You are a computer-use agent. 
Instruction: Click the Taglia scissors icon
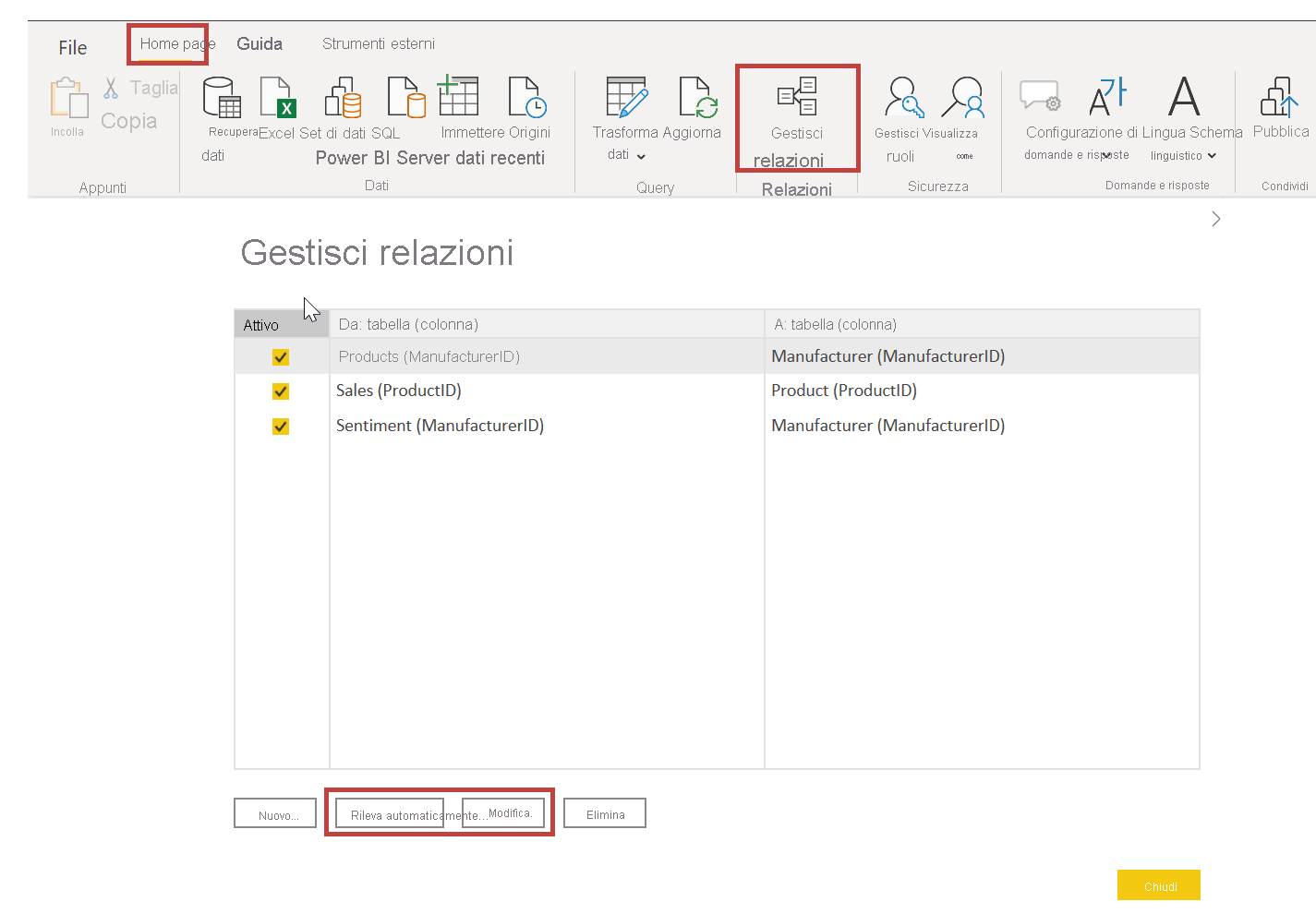coord(111,89)
